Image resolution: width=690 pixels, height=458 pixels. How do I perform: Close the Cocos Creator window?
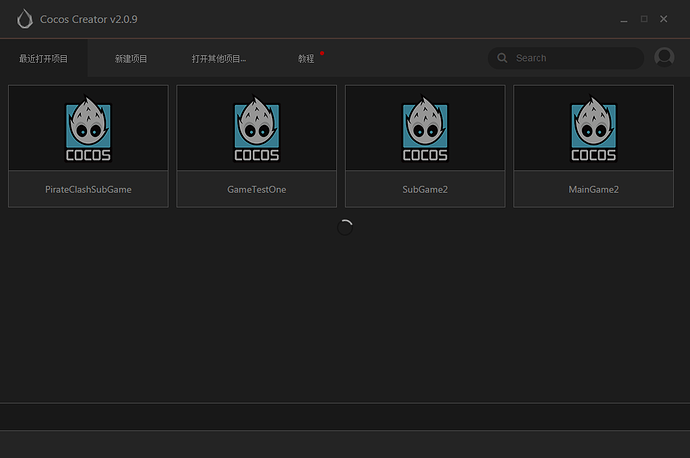point(664,19)
